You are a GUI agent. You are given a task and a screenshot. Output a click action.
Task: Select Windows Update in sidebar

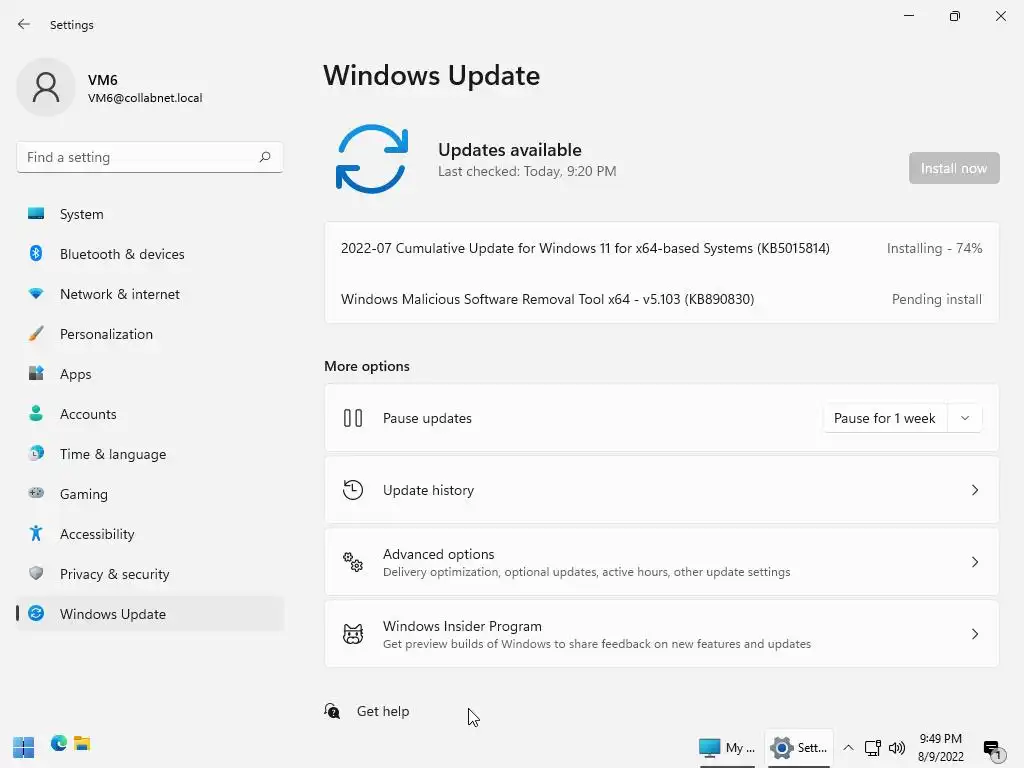[x=150, y=614]
